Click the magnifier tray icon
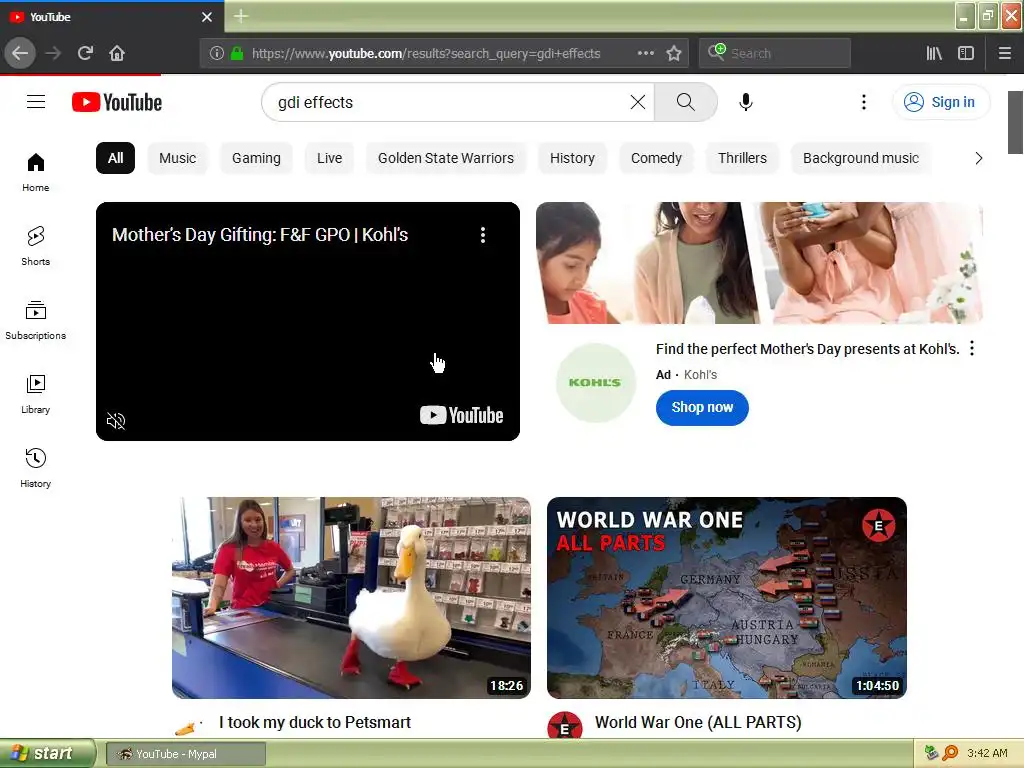 (x=950, y=753)
